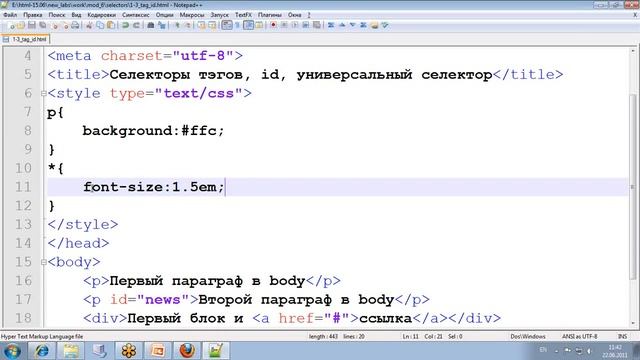Toggle Word wrap in the toolbar
Screen dimensions: 640x360
(227, 25)
